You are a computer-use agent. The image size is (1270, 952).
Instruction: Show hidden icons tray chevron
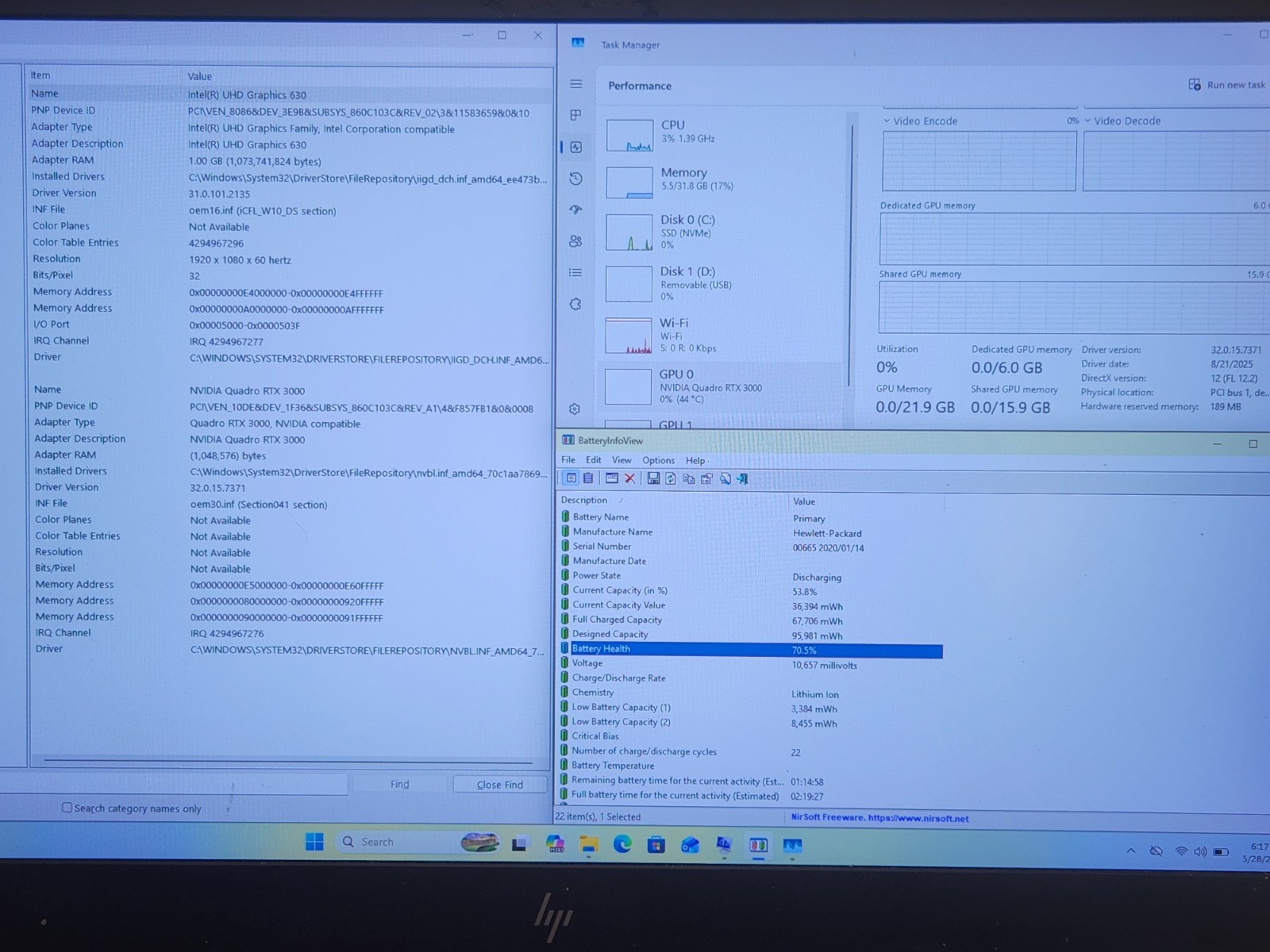pos(1130,850)
